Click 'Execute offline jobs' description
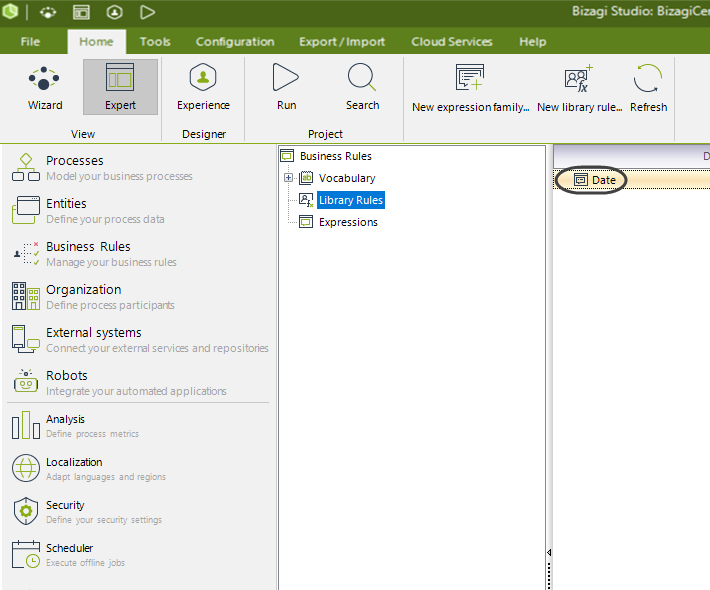Screen dimensions: 710x590 tap(85, 563)
